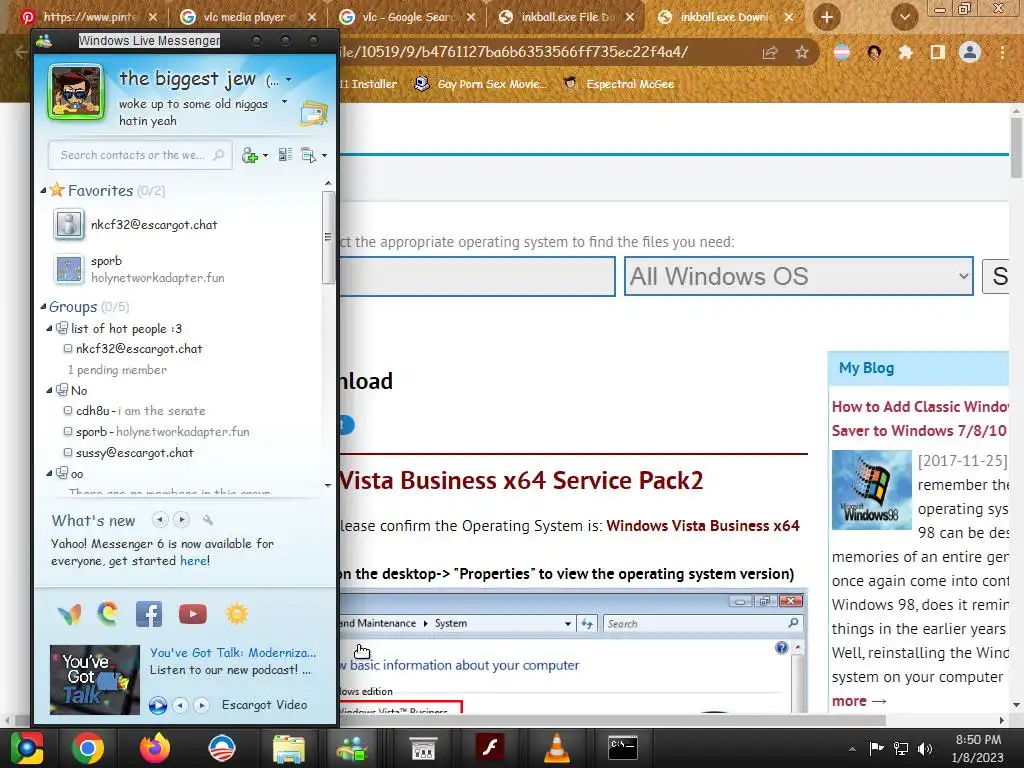The width and height of the screenshot is (1024, 768).
Task: Open the YouTube icon in Messenger
Action: (x=193, y=614)
